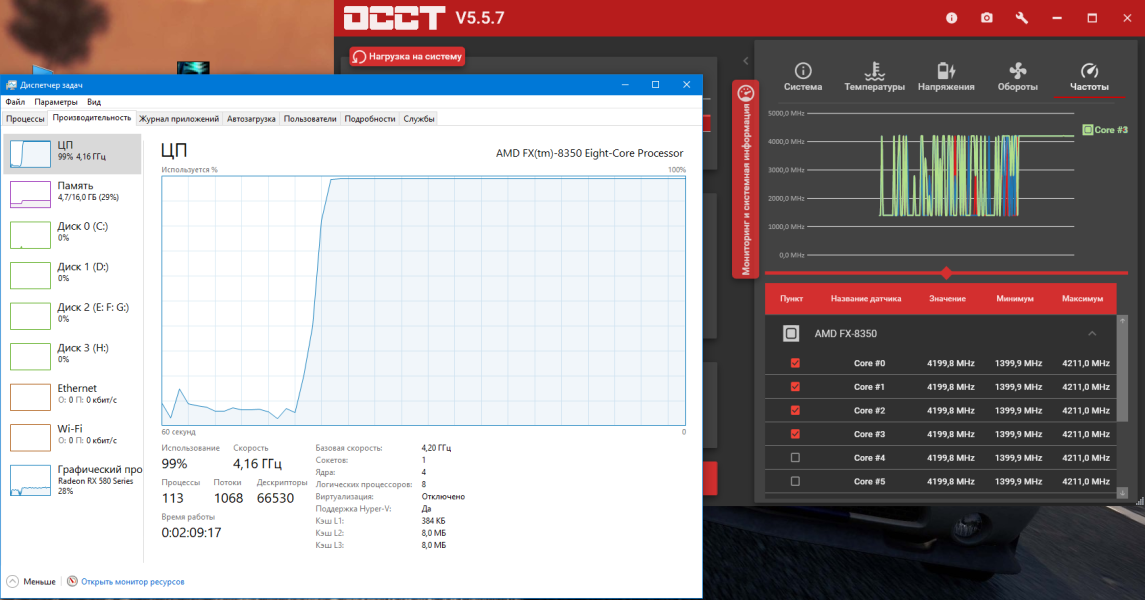Sort by Максимум column header
The width and height of the screenshot is (1145, 600).
click(1082, 299)
